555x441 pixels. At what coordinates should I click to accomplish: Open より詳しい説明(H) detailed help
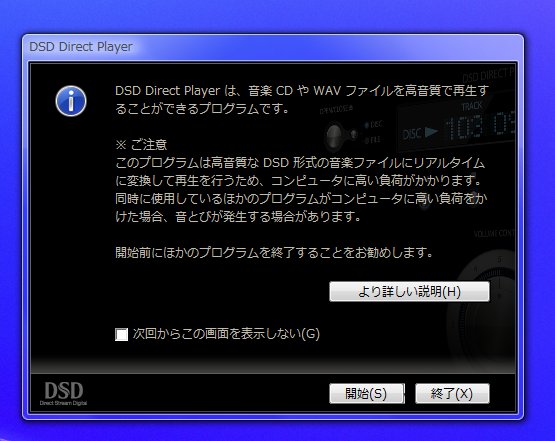click(x=410, y=292)
